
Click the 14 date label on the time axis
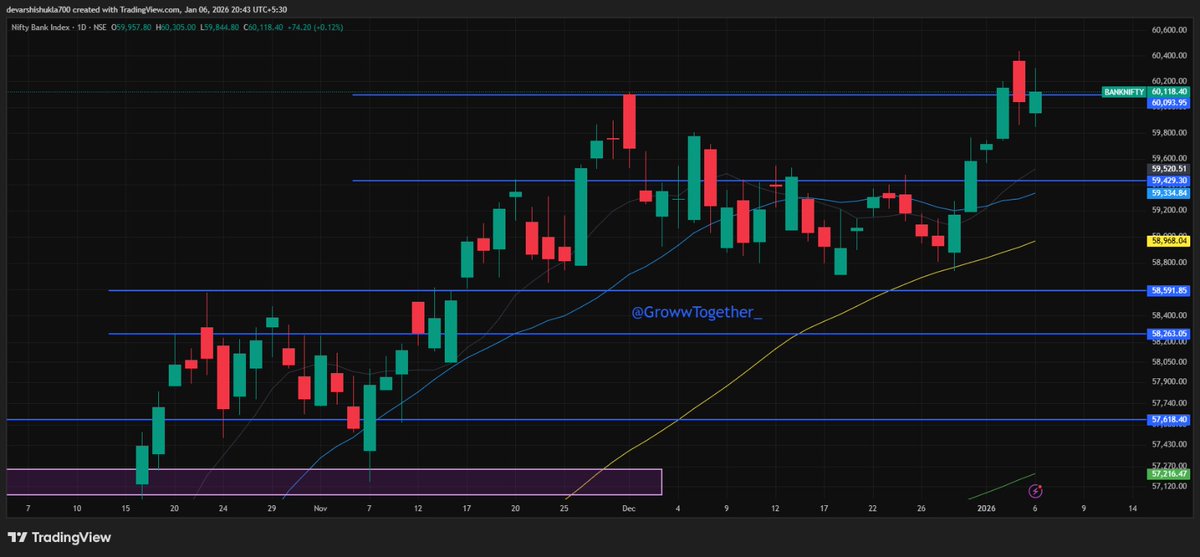(1132, 509)
